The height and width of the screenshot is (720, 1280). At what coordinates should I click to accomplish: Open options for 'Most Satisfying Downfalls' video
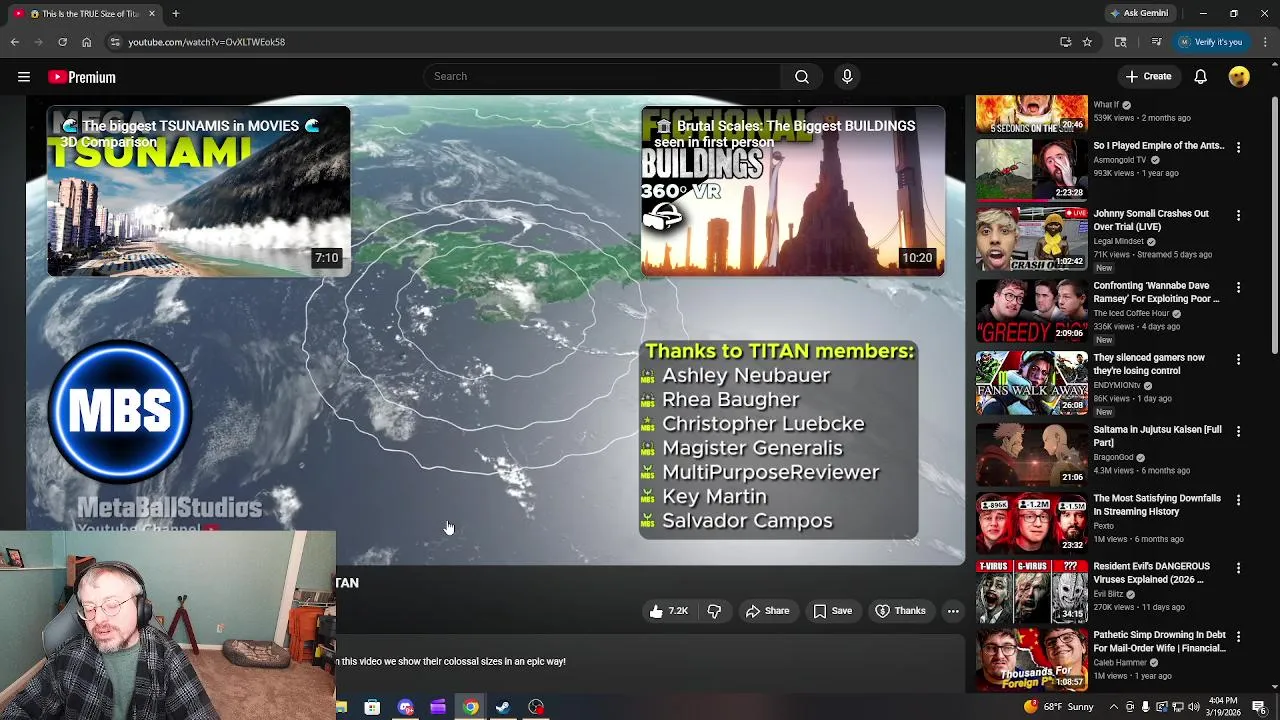[1238, 499]
